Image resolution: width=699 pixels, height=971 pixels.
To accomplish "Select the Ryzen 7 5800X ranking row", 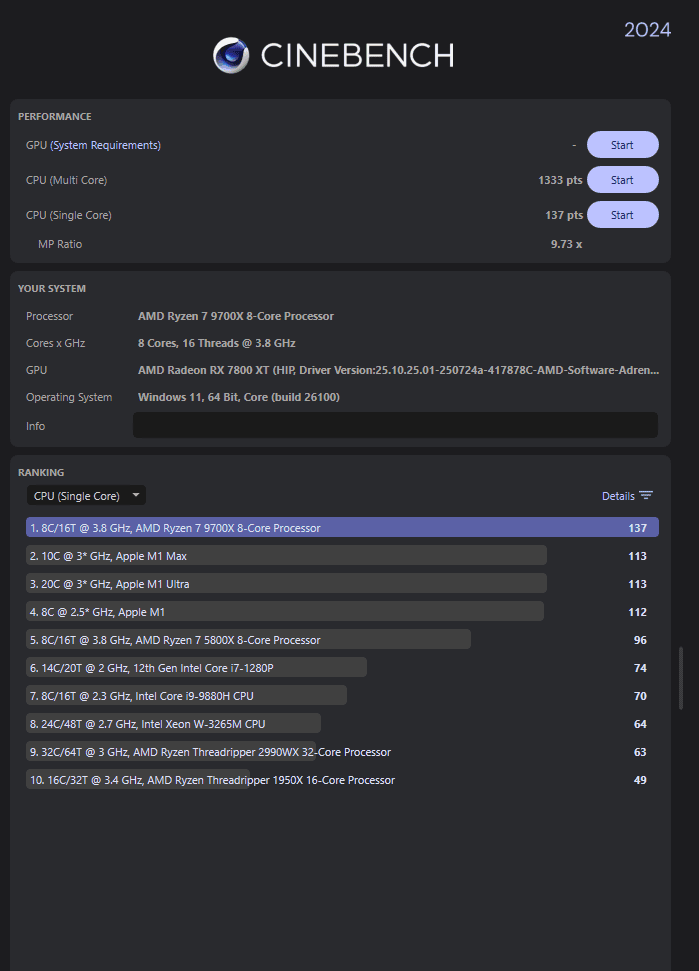I will (x=342, y=640).
